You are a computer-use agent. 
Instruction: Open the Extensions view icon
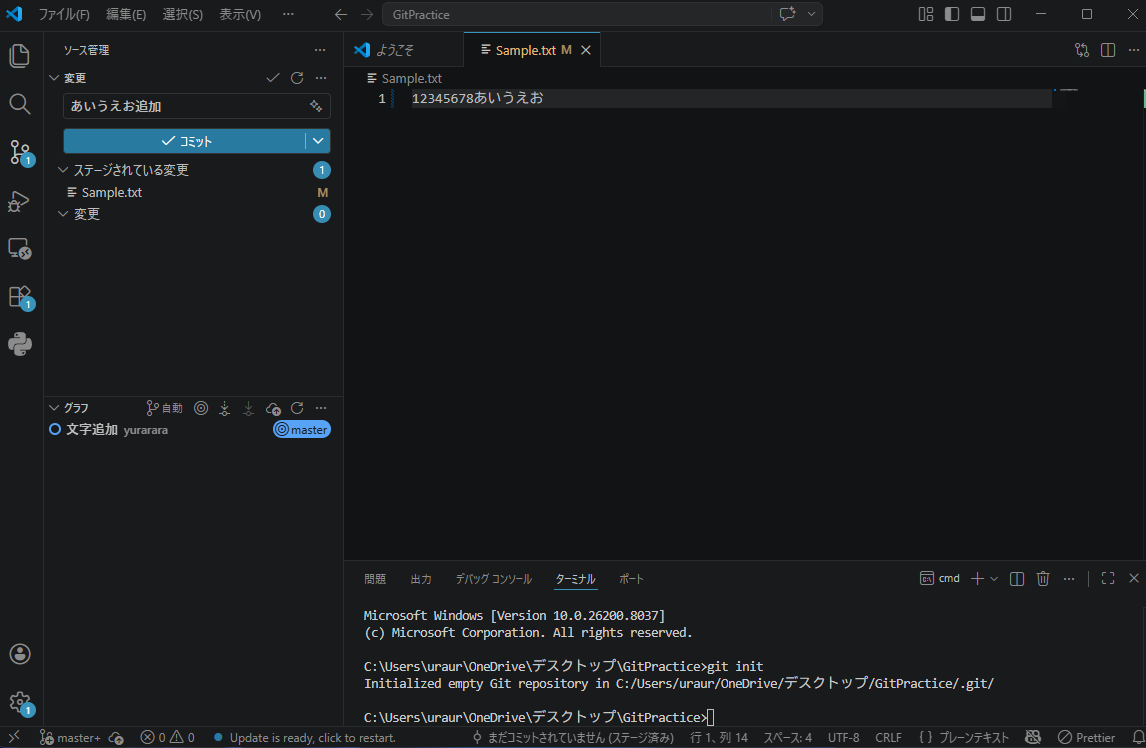pyautogui.click(x=20, y=297)
